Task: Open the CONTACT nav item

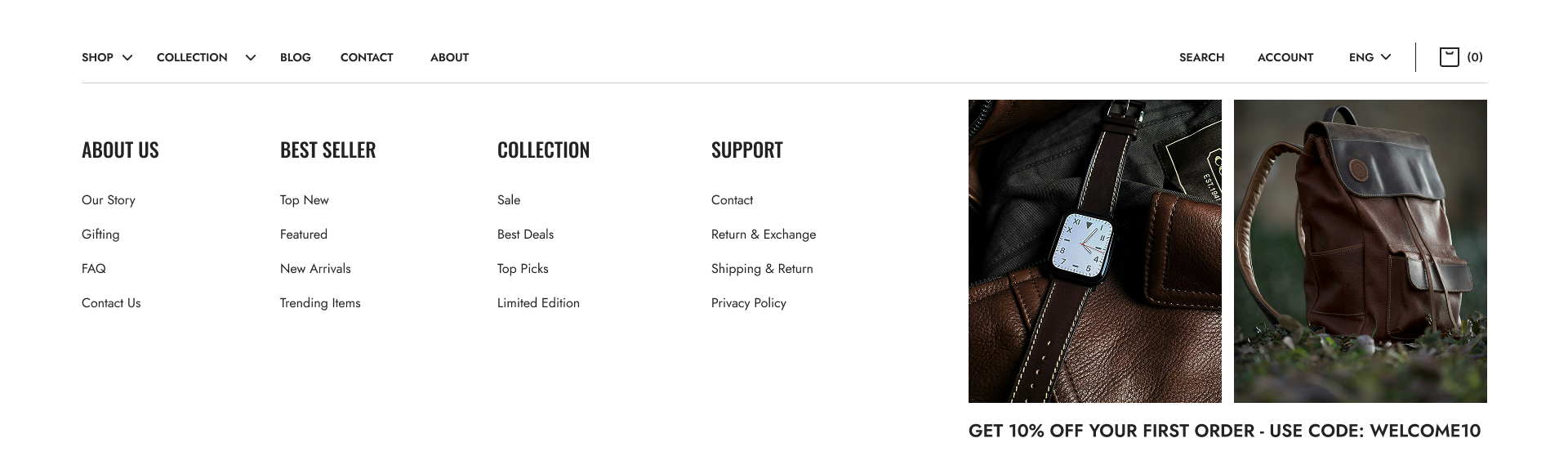Action: [367, 57]
